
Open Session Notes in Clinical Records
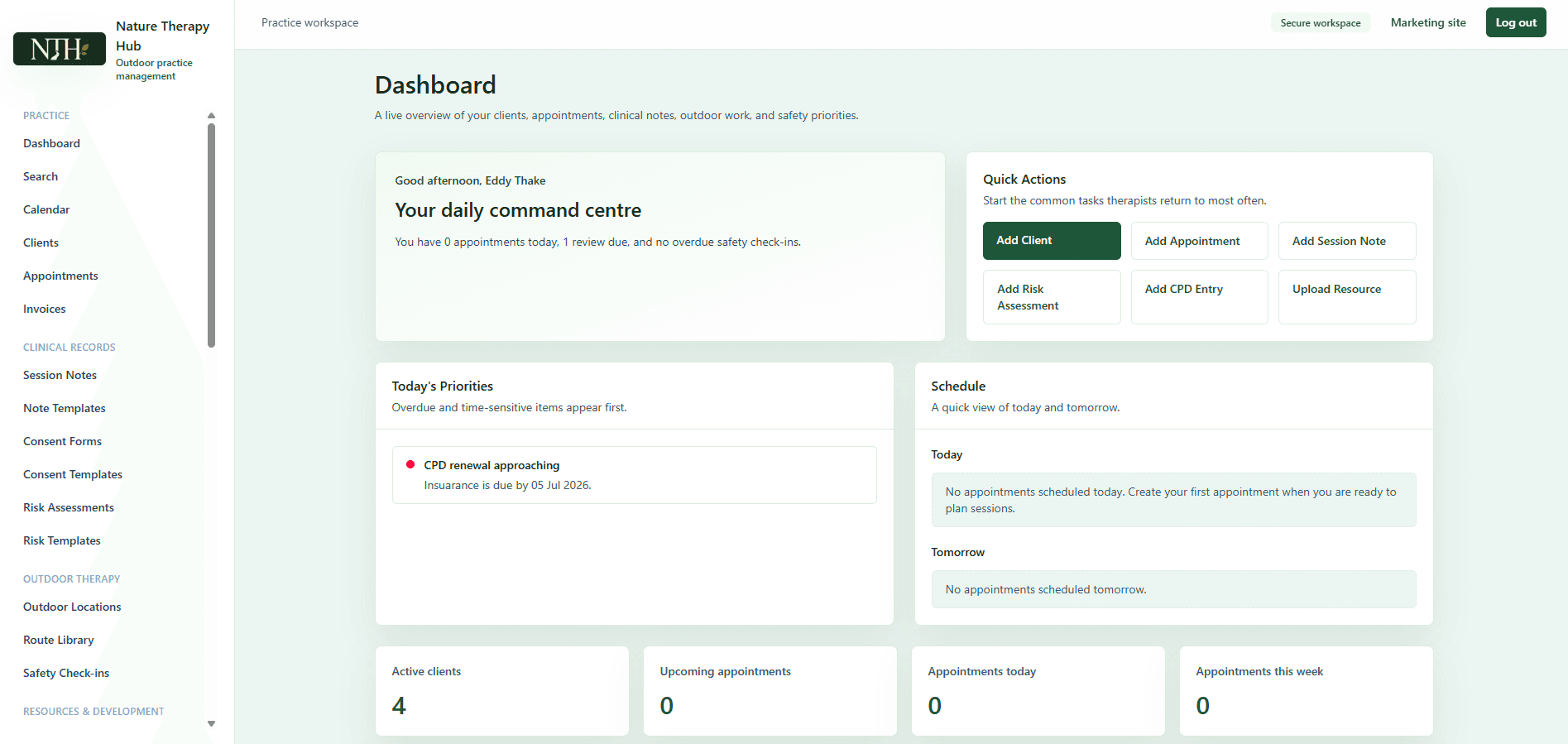click(x=60, y=375)
